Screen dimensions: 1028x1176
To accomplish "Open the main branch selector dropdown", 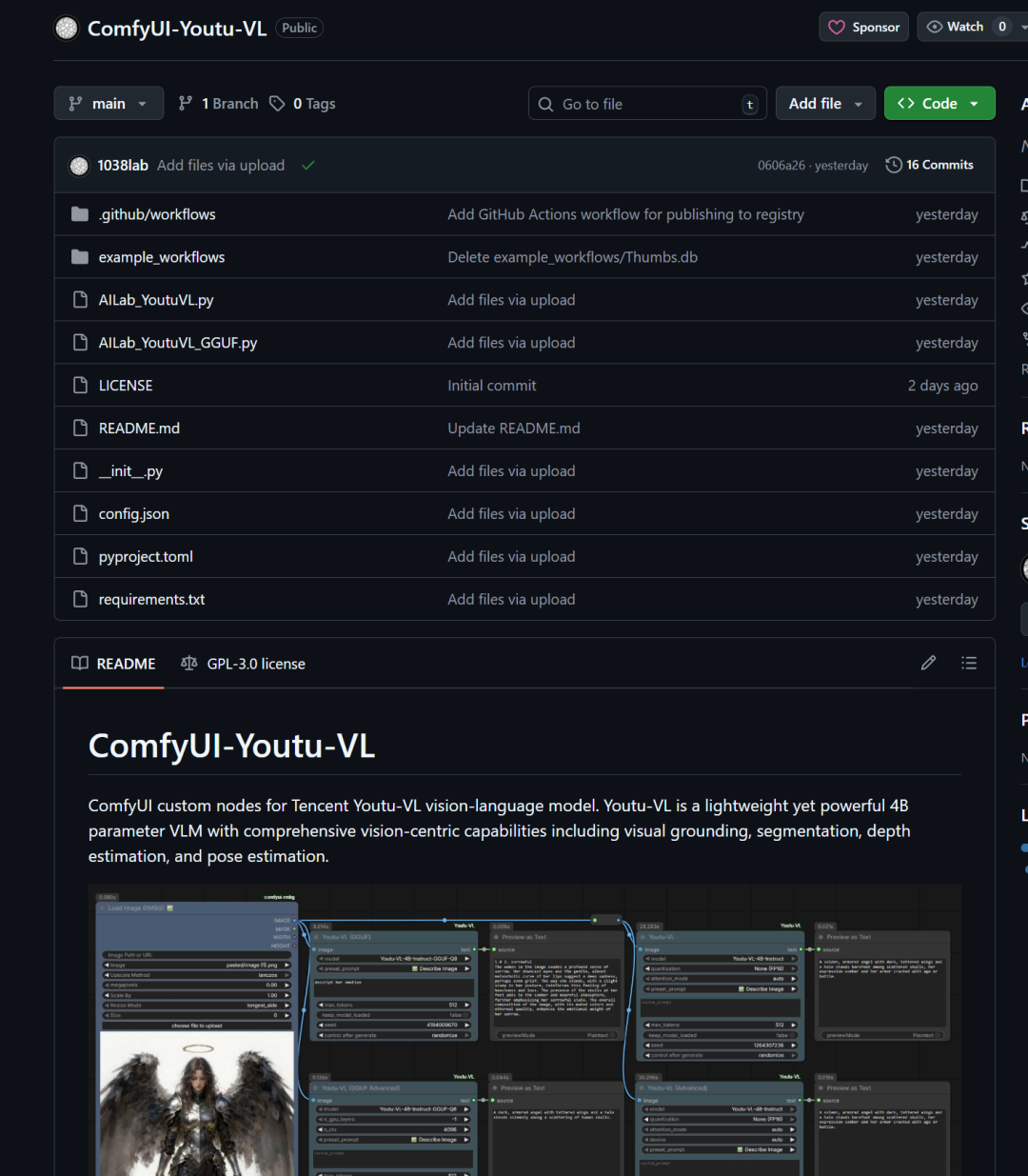I will tap(109, 103).
